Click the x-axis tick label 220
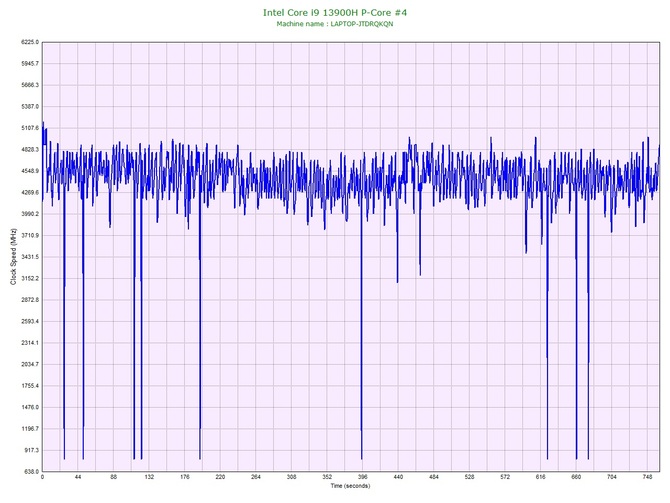The height and width of the screenshot is (503, 670). pyautogui.click(x=220, y=477)
